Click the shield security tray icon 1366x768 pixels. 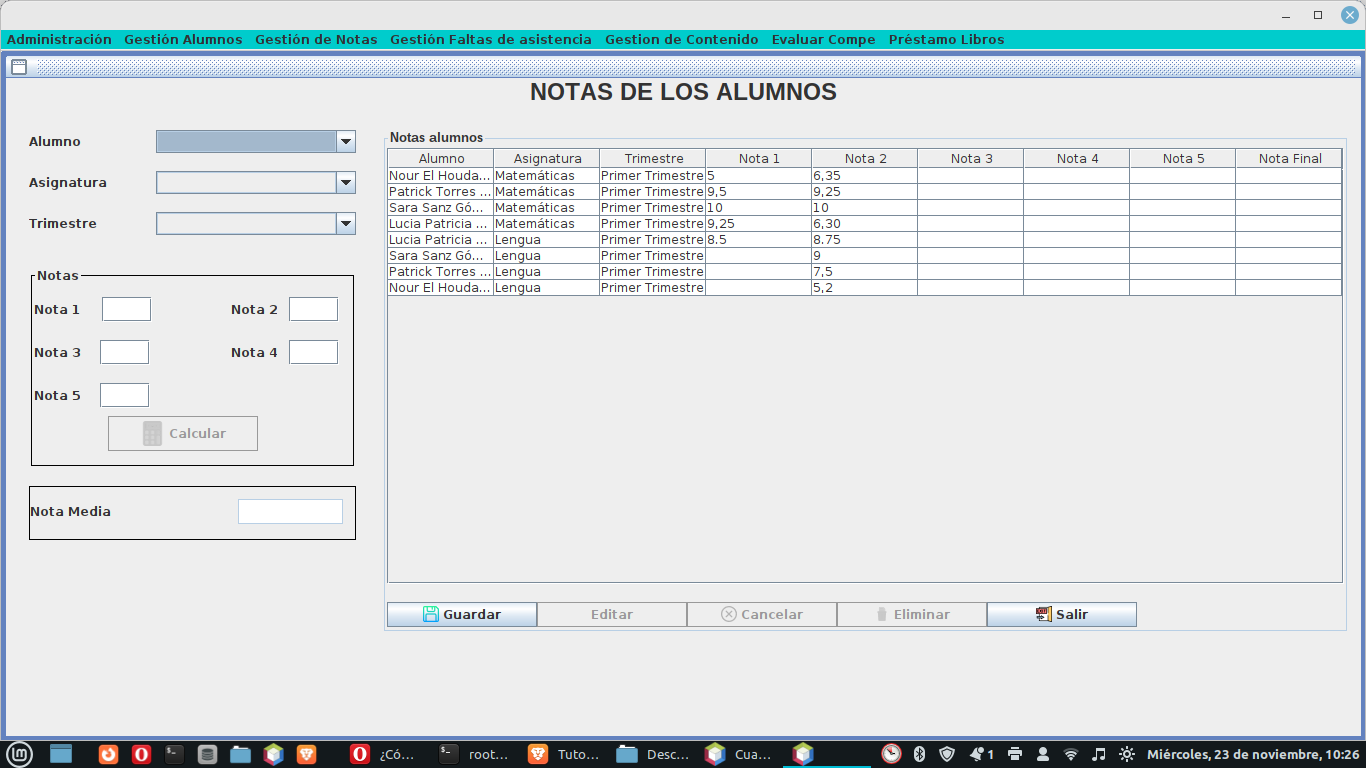click(947, 754)
